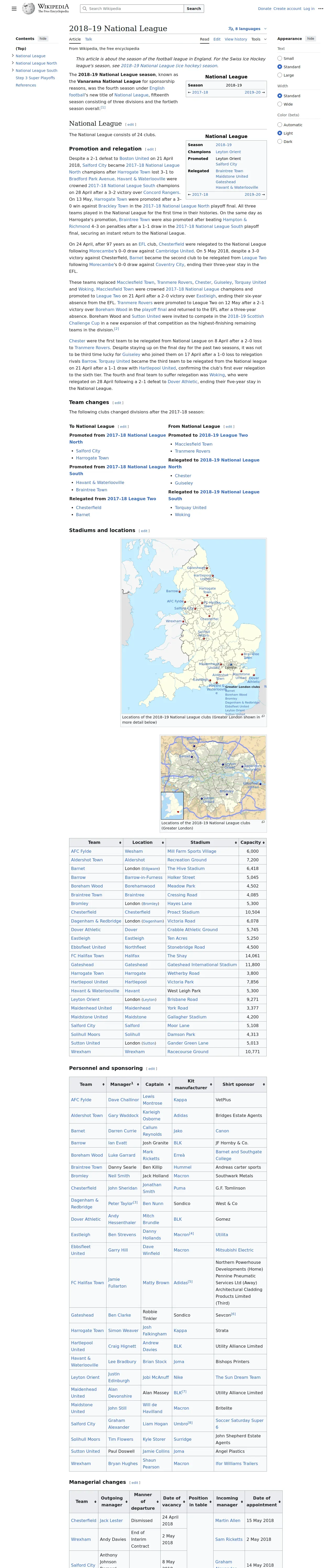Switch to the Talk tab
The width and height of the screenshot is (336, 1568).
(x=88, y=39)
